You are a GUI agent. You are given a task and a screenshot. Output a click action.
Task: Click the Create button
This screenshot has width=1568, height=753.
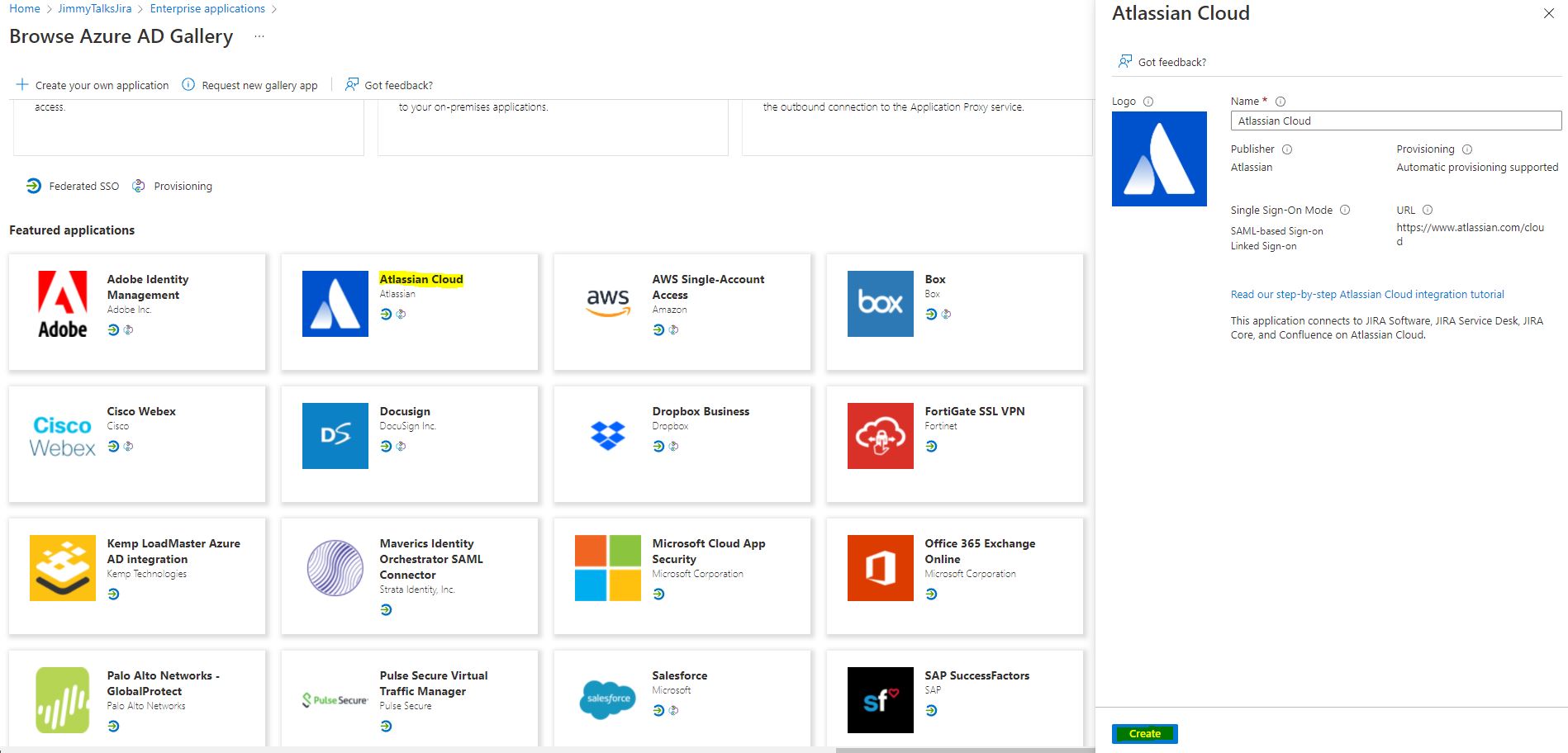1145,733
